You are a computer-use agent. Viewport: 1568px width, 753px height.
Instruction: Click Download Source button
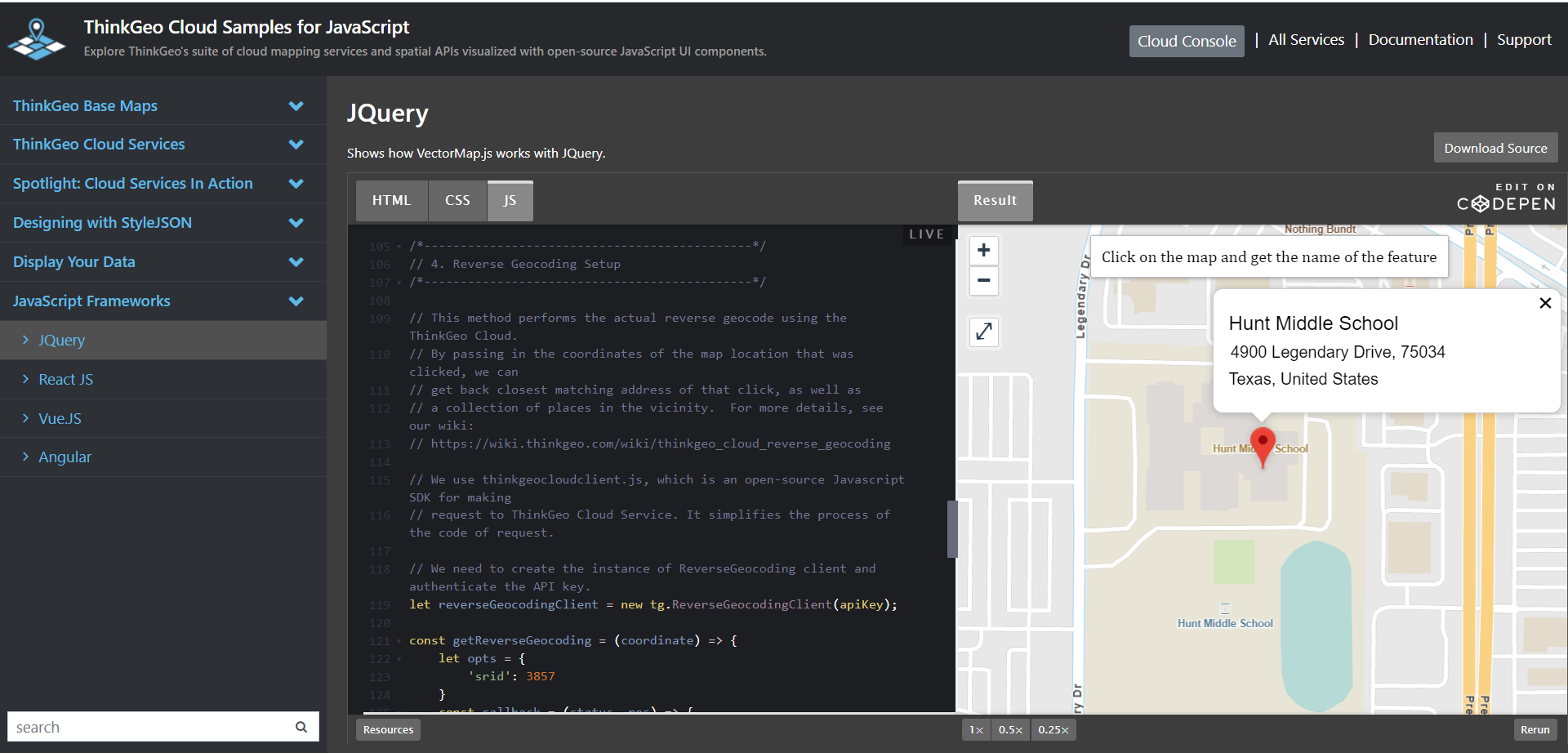coord(1495,148)
